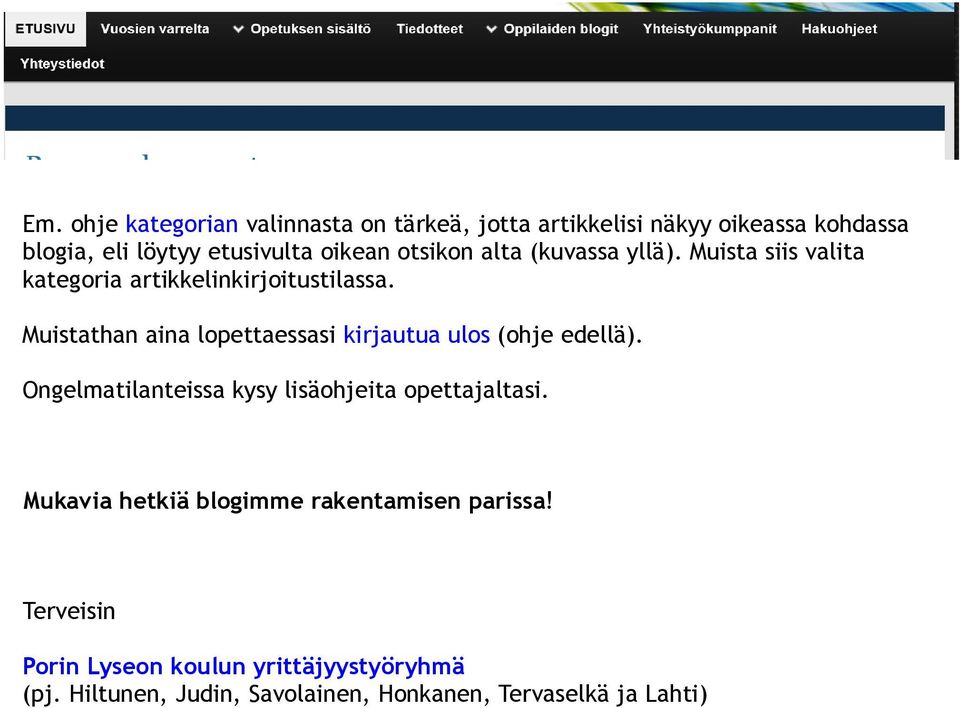Open the Opetuksen sisältö menu item
This screenshot has height=708, width=960.
(x=310, y=29)
